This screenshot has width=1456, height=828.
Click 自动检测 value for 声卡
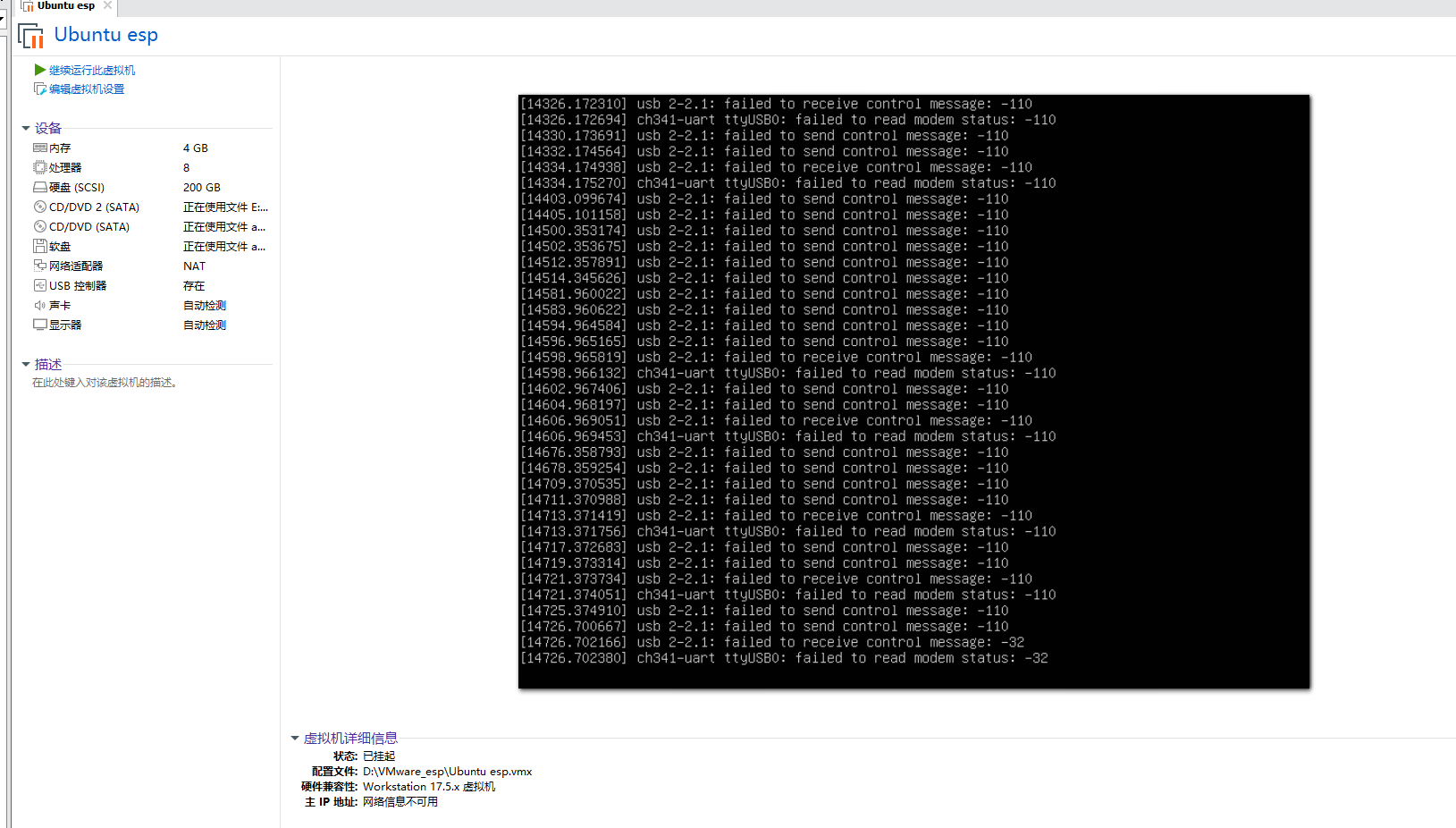click(205, 305)
